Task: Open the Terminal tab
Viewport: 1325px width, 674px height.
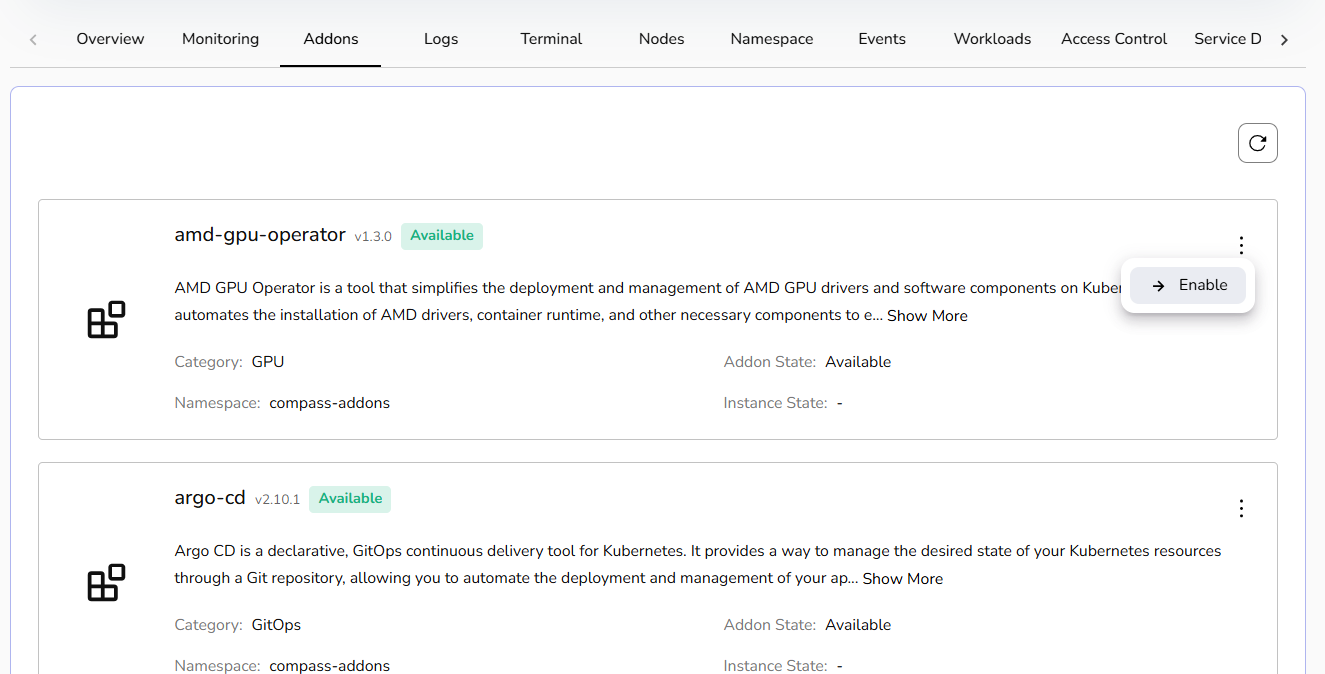Action: pyautogui.click(x=551, y=39)
